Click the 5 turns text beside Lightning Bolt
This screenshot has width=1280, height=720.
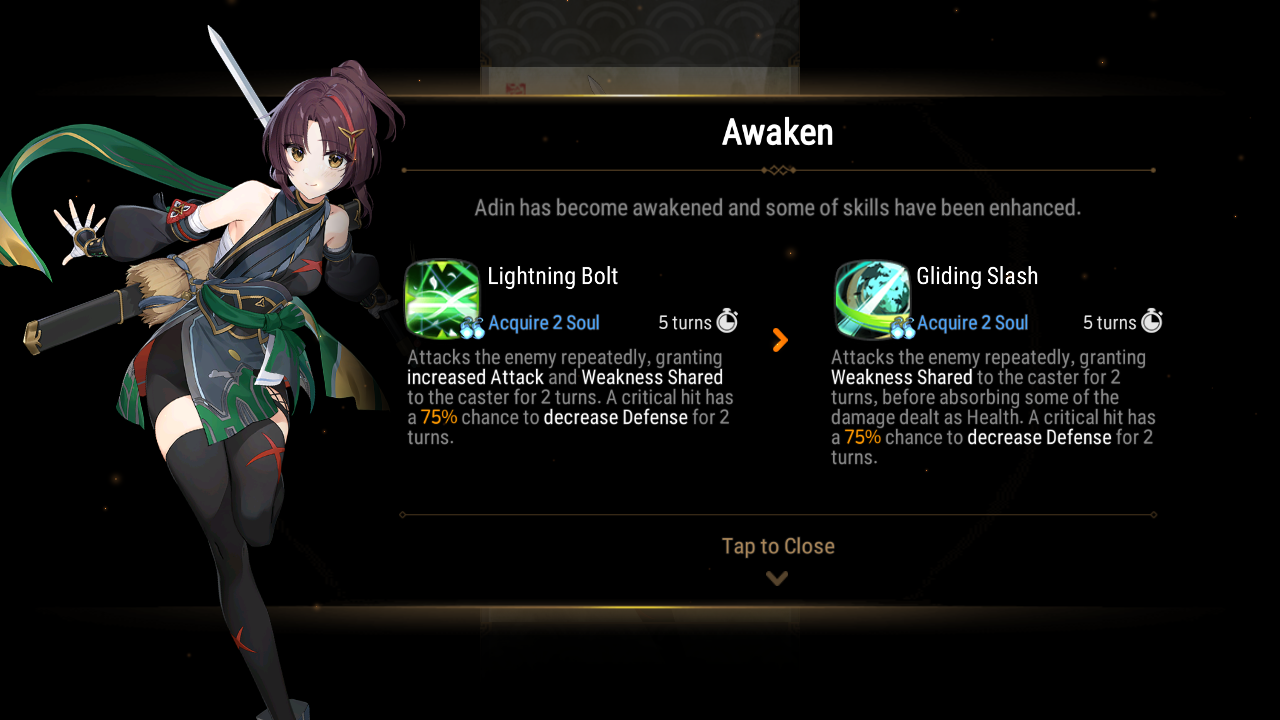tap(685, 323)
